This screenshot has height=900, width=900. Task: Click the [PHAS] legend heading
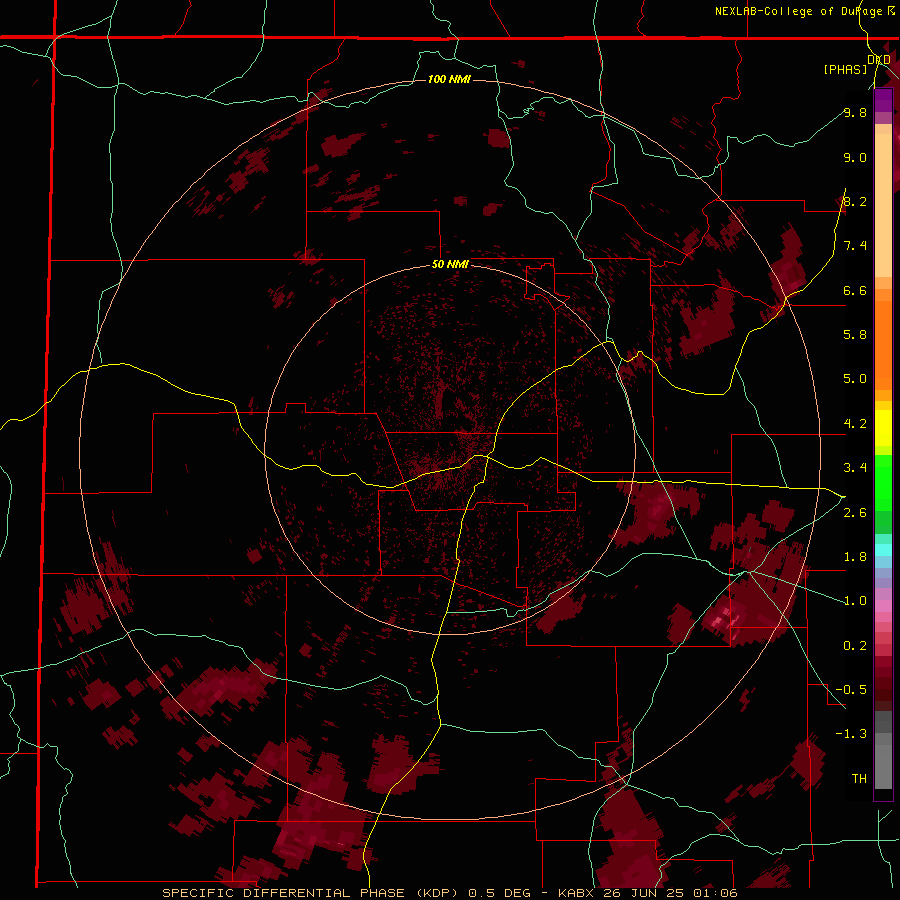click(x=845, y=69)
